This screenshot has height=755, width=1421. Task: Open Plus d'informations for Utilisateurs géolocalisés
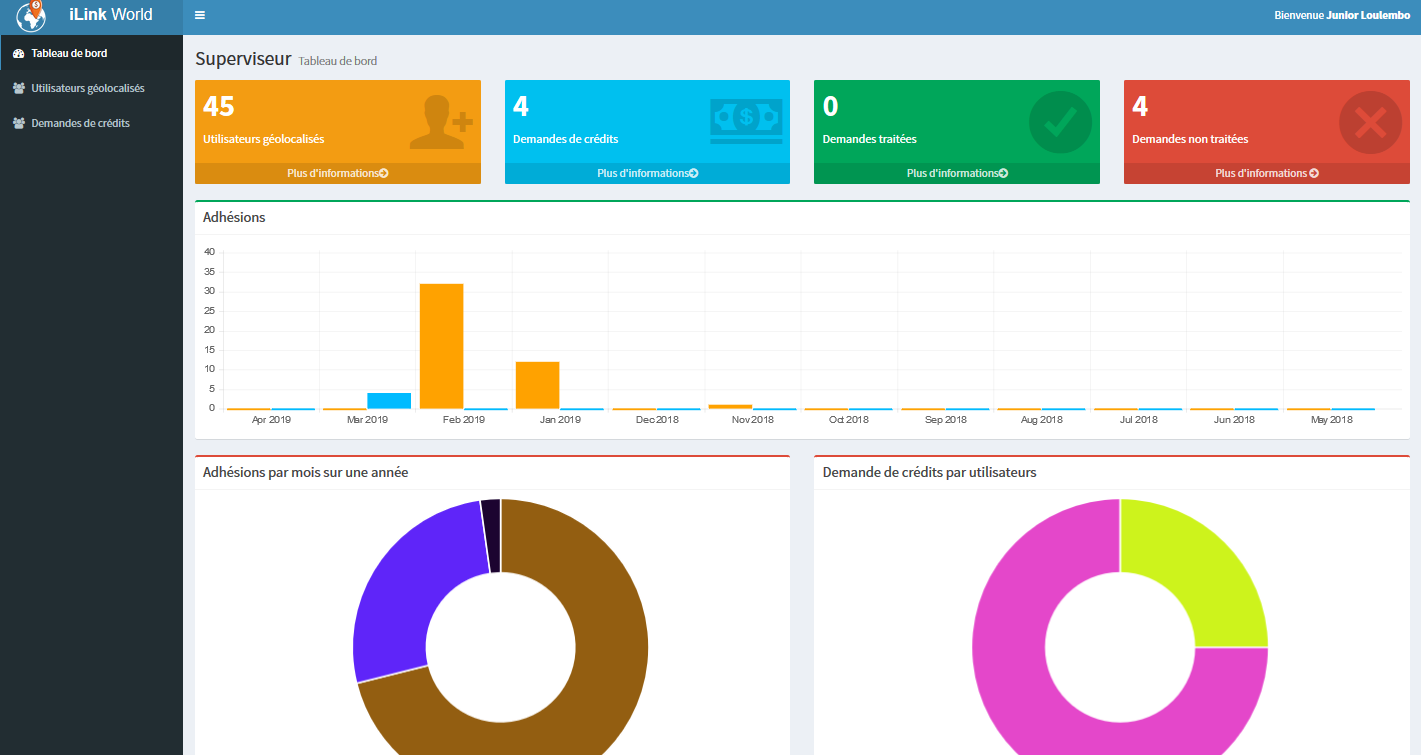337,173
